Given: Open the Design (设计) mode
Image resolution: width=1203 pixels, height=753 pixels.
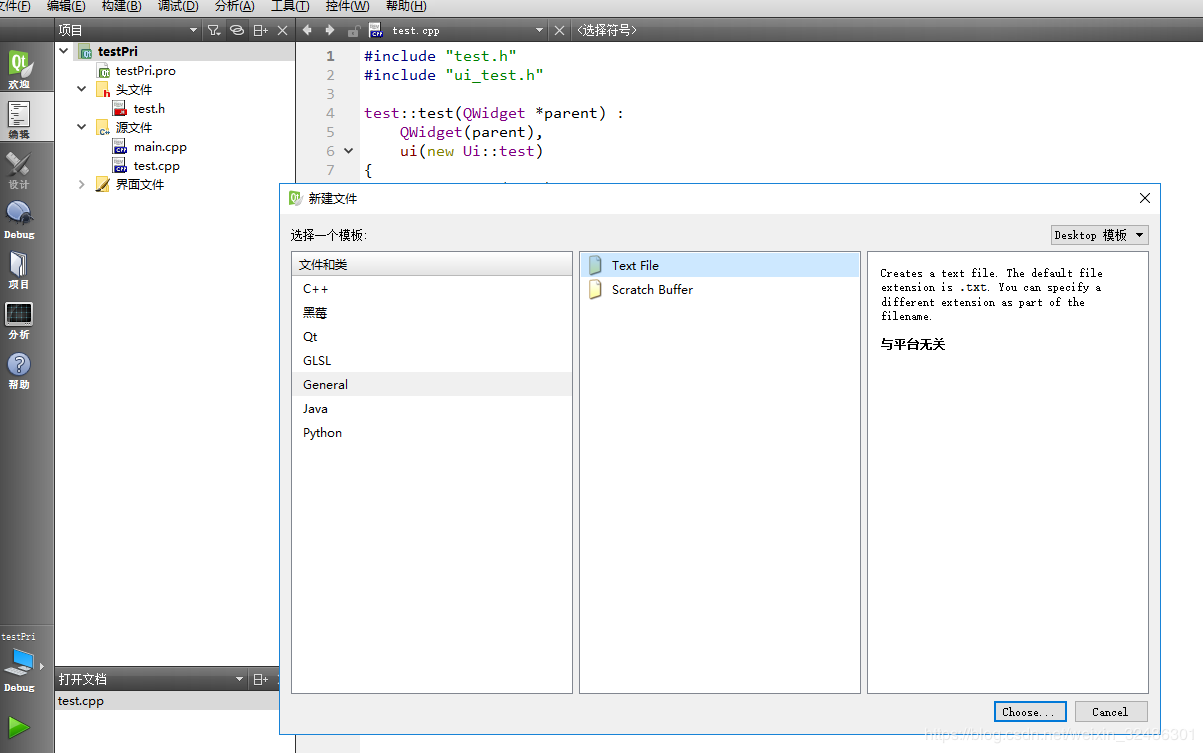Looking at the screenshot, I should point(19,169).
